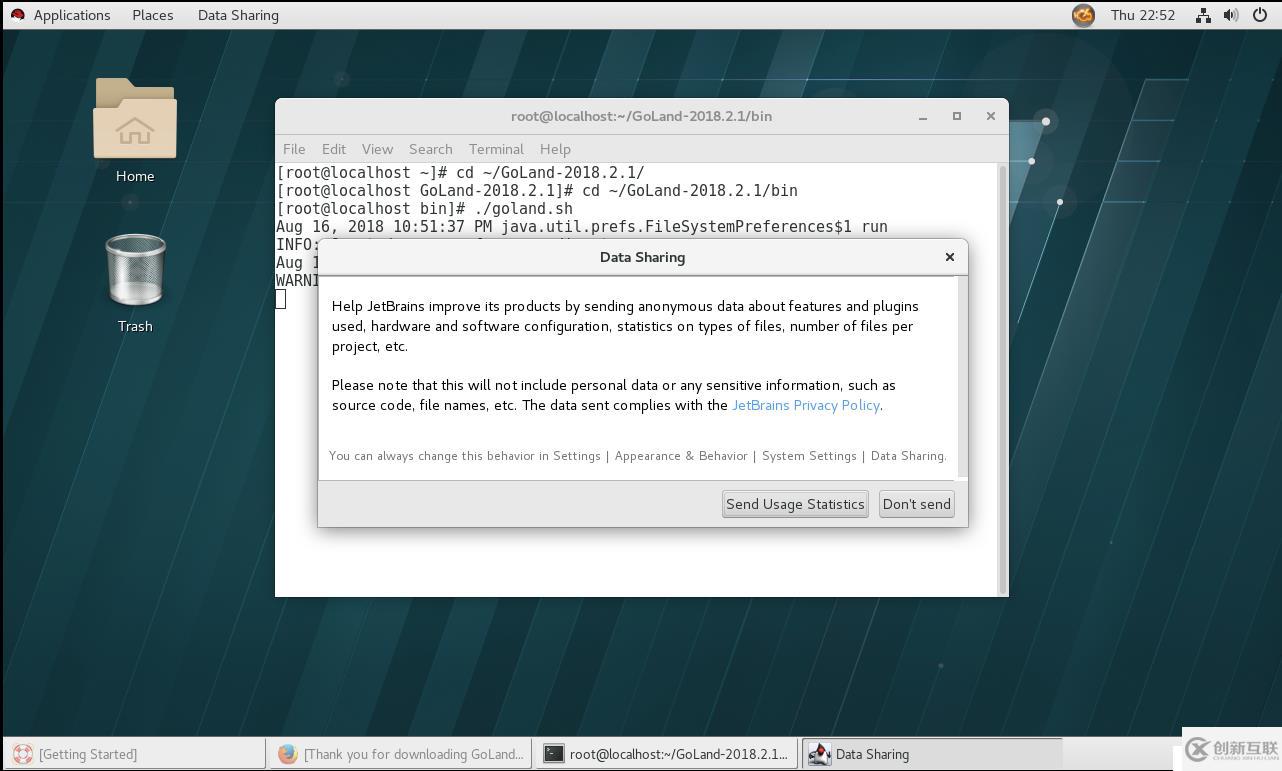The height and width of the screenshot is (771, 1282).
Task: Maximize the terminal window
Action: [x=957, y=116]
